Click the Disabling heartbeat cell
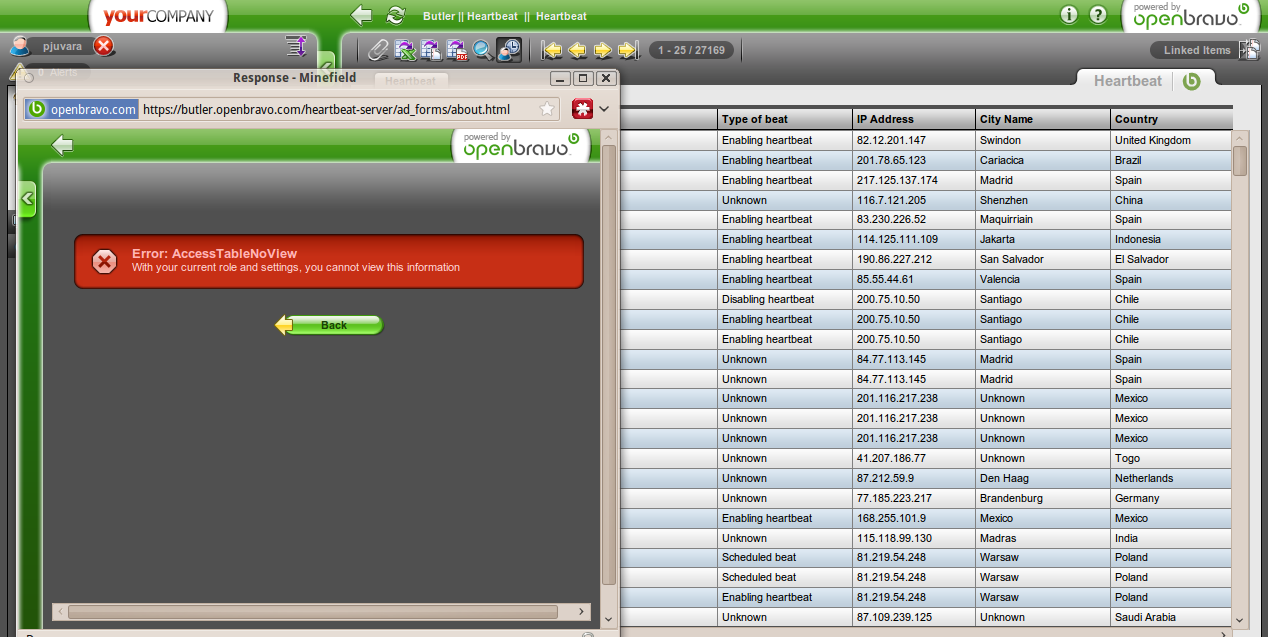Image resolution: width=1268 pixels, height=638 pixels. 785,299
